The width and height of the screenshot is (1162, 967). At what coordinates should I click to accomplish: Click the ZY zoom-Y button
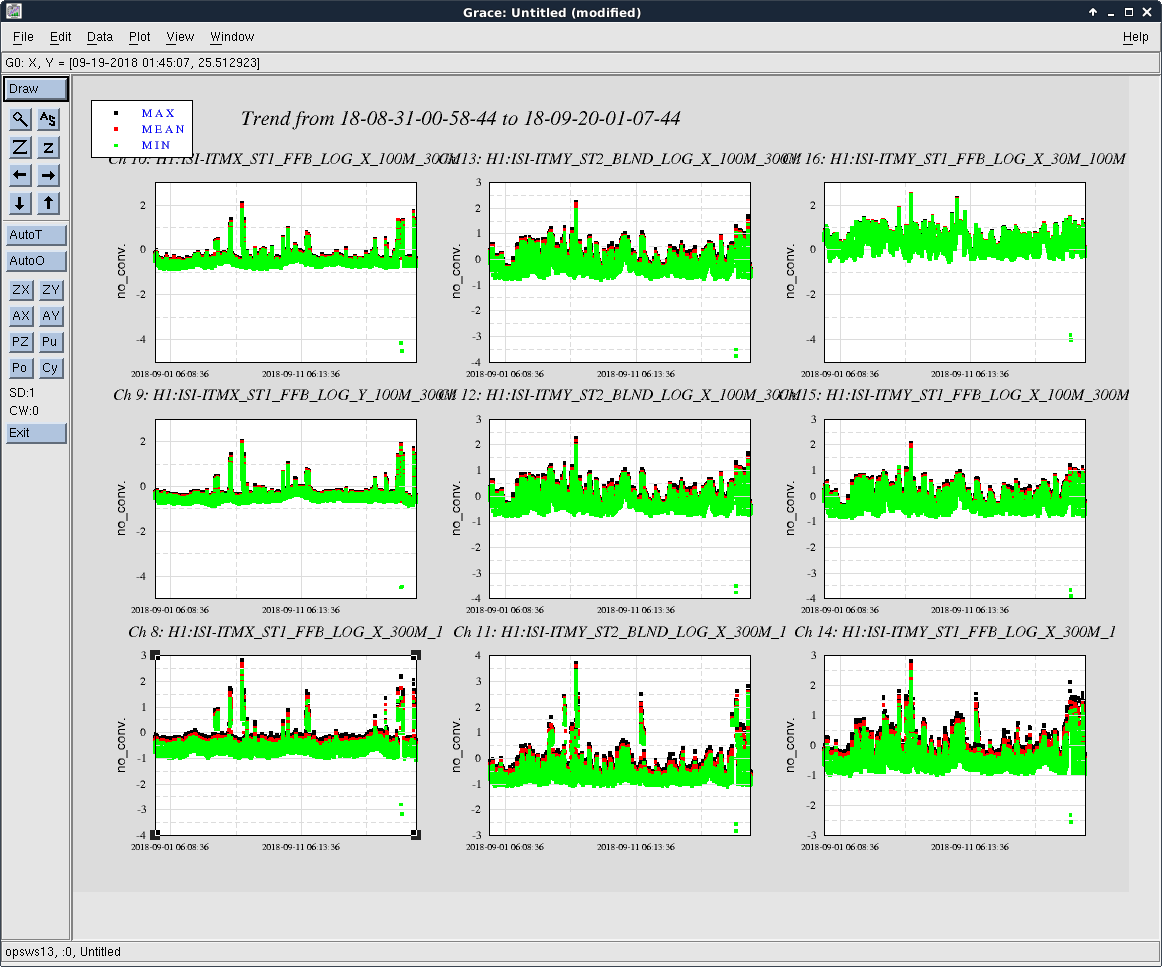click(50, 290)
